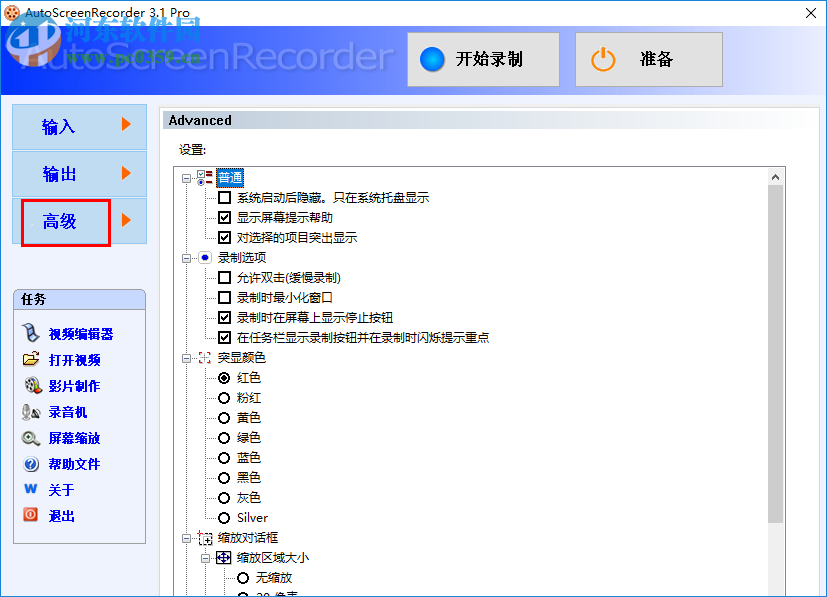Enable 系统启动后隐藏 checkbox

[x=225, y=197]
